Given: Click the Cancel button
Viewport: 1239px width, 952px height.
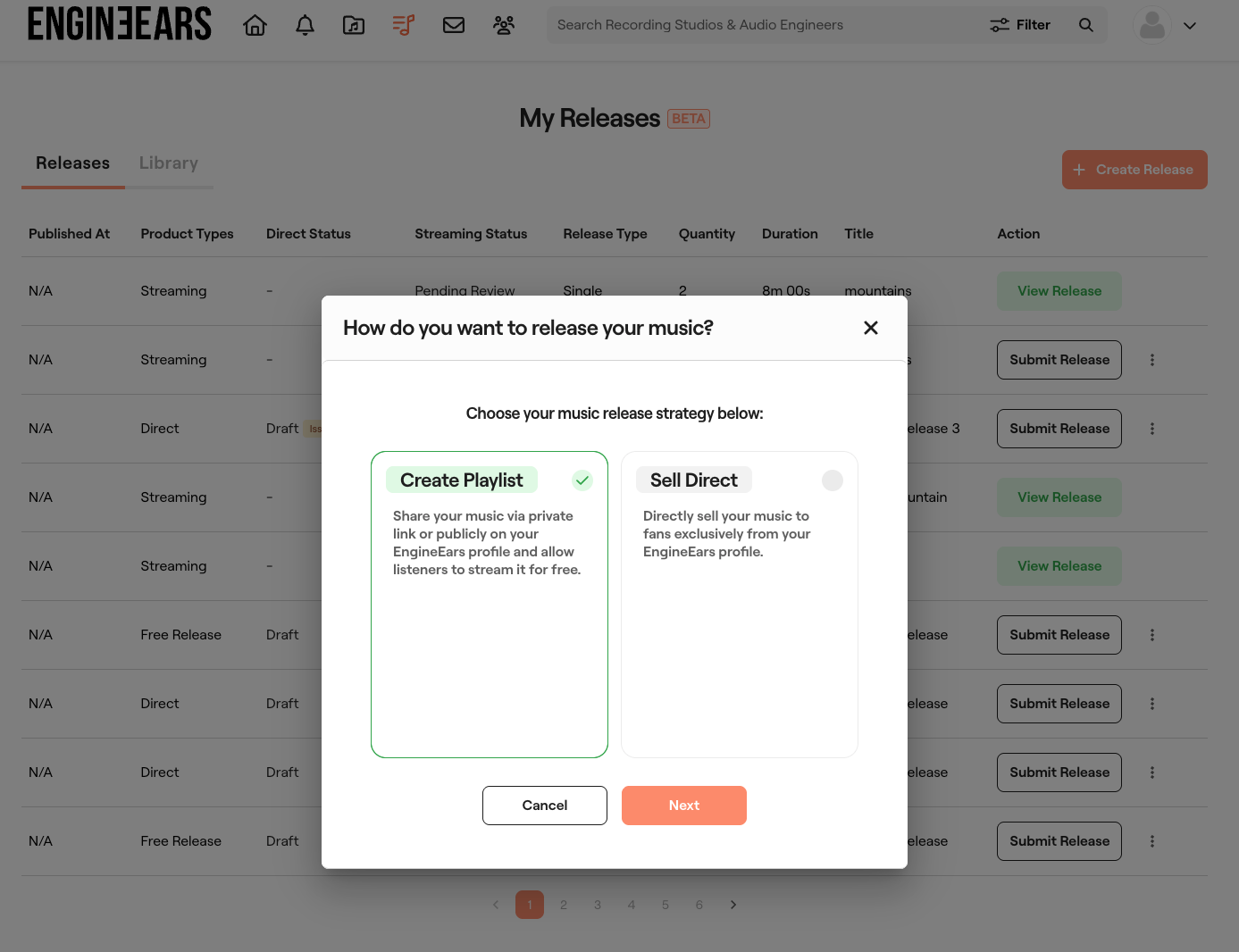Looking at the screenshot, I should (545, 806).
